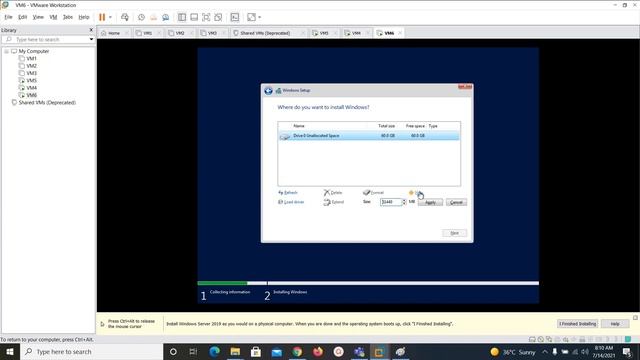Open Microsoft Edge from taskbar
640x360 pixels.
215,351
